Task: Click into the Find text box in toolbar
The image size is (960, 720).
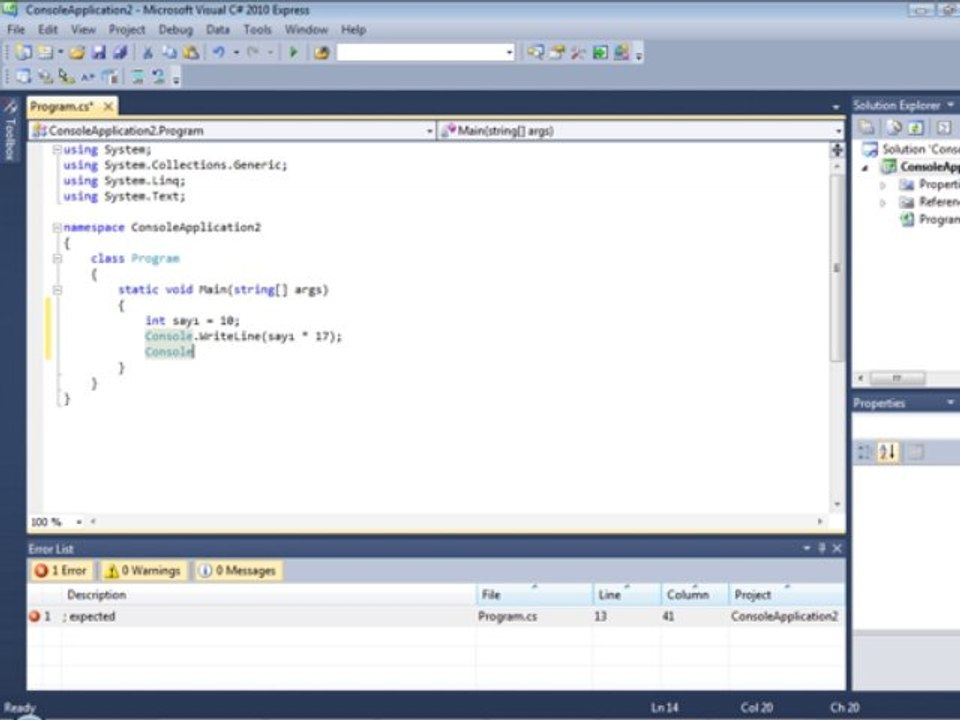Action: 421,53
